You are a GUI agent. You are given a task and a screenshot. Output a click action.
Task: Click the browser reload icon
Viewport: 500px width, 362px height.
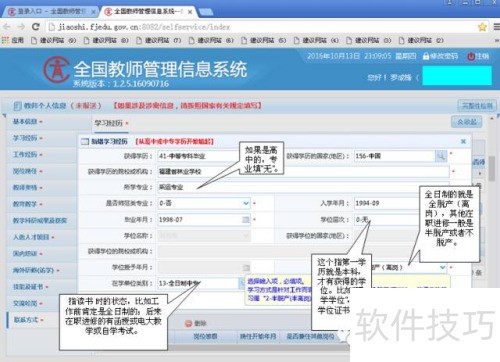36,27
